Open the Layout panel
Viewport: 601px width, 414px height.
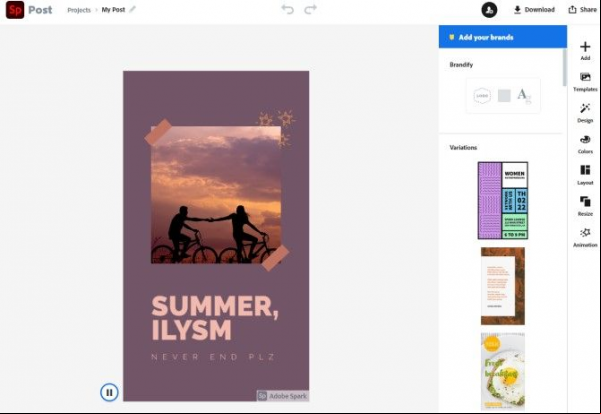pyautogui.click(x=585, y=175)
